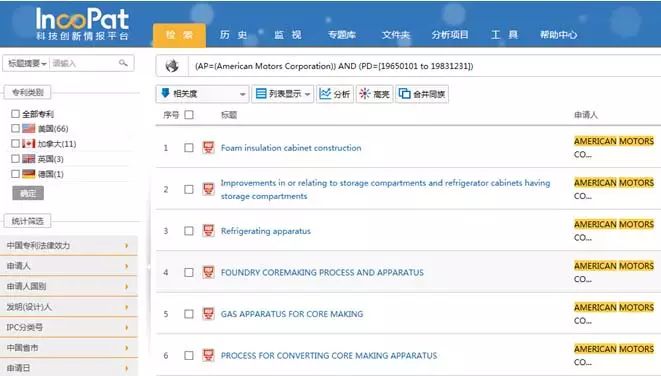Click the IncoPat logo
This screenshot has width=661, height=376.
tap(82, 24)
